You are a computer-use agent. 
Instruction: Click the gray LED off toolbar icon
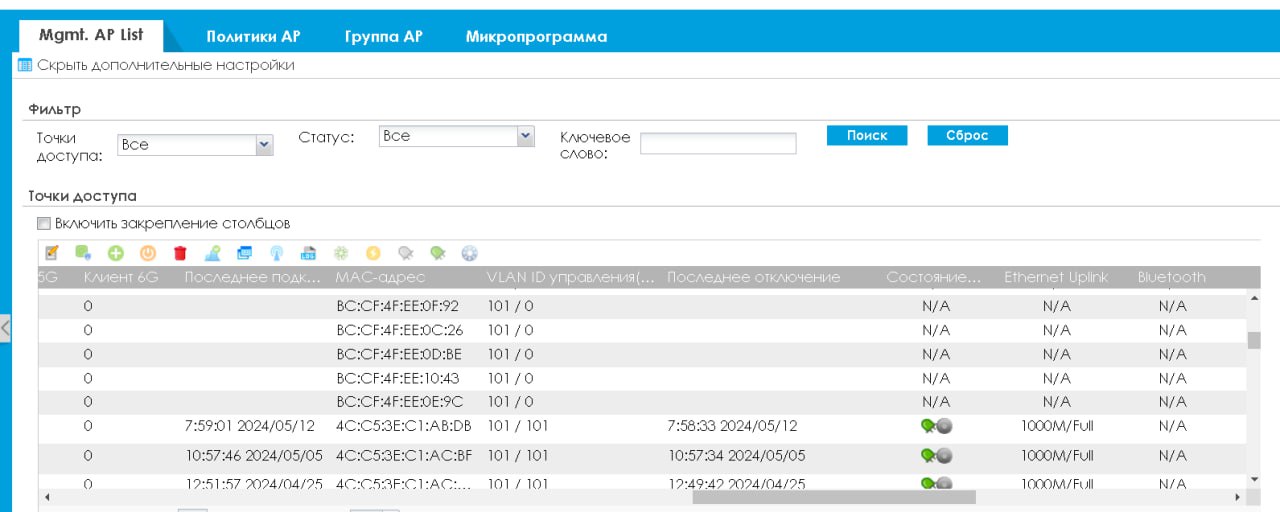405,254
